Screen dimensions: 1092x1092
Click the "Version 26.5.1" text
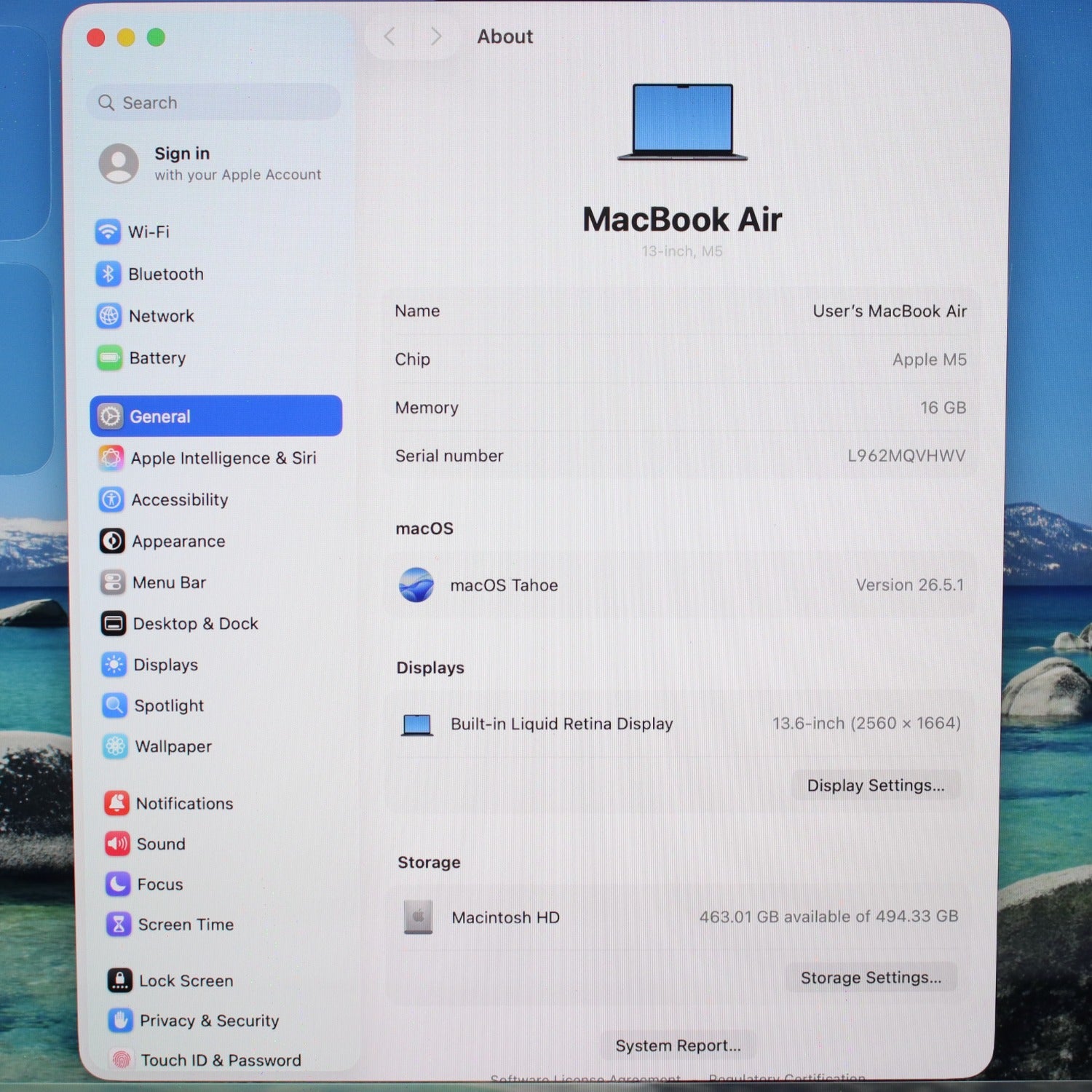(910, 585)
